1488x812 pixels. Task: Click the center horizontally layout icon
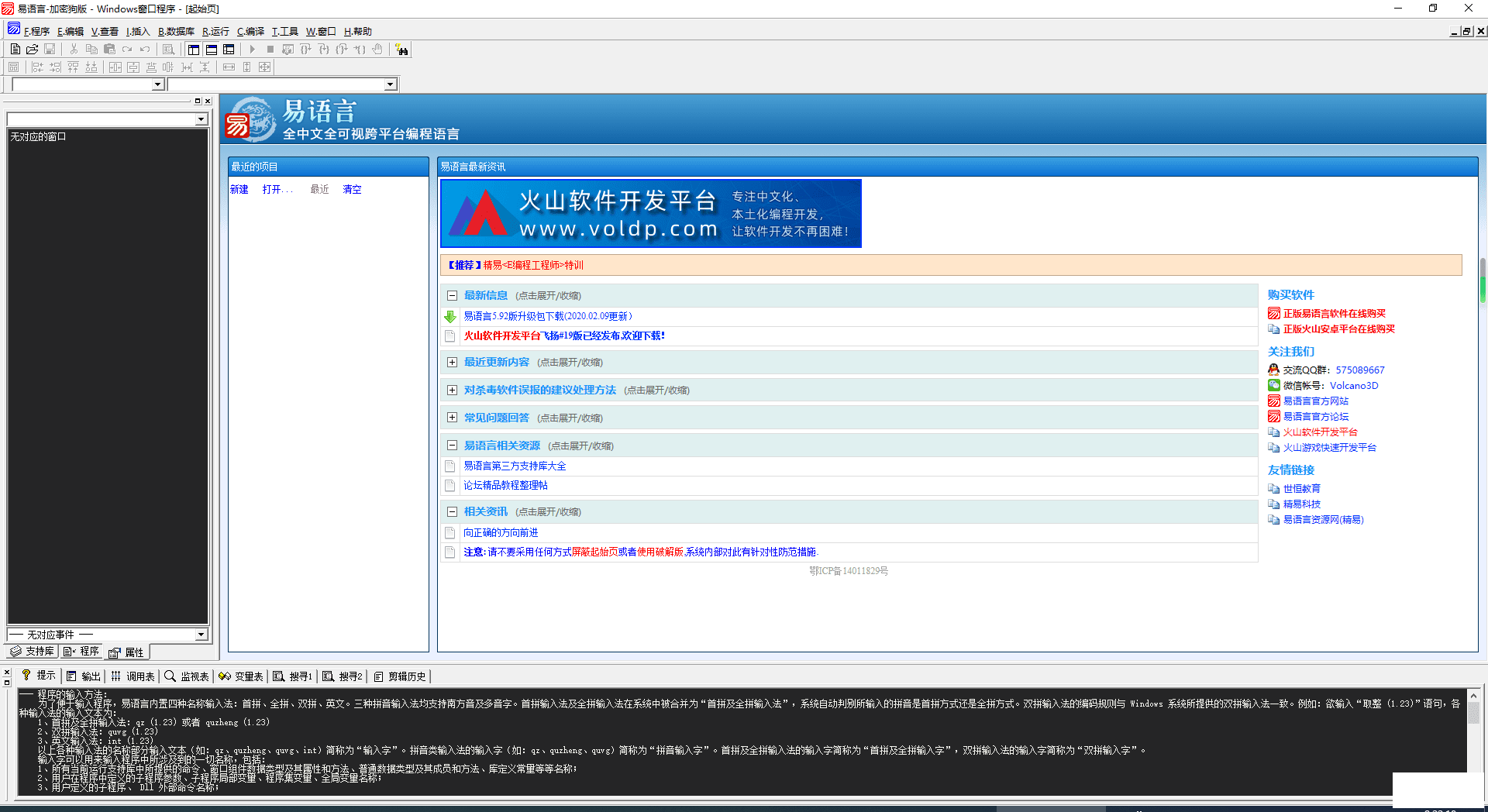point(115,67)
